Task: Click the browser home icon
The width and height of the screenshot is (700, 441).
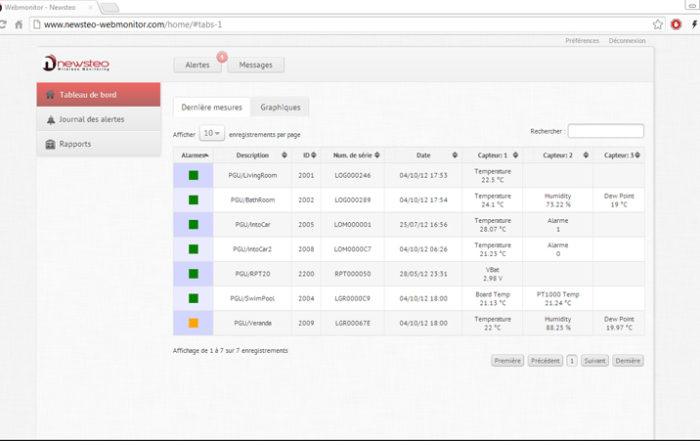Action: (x=18, y=25)
